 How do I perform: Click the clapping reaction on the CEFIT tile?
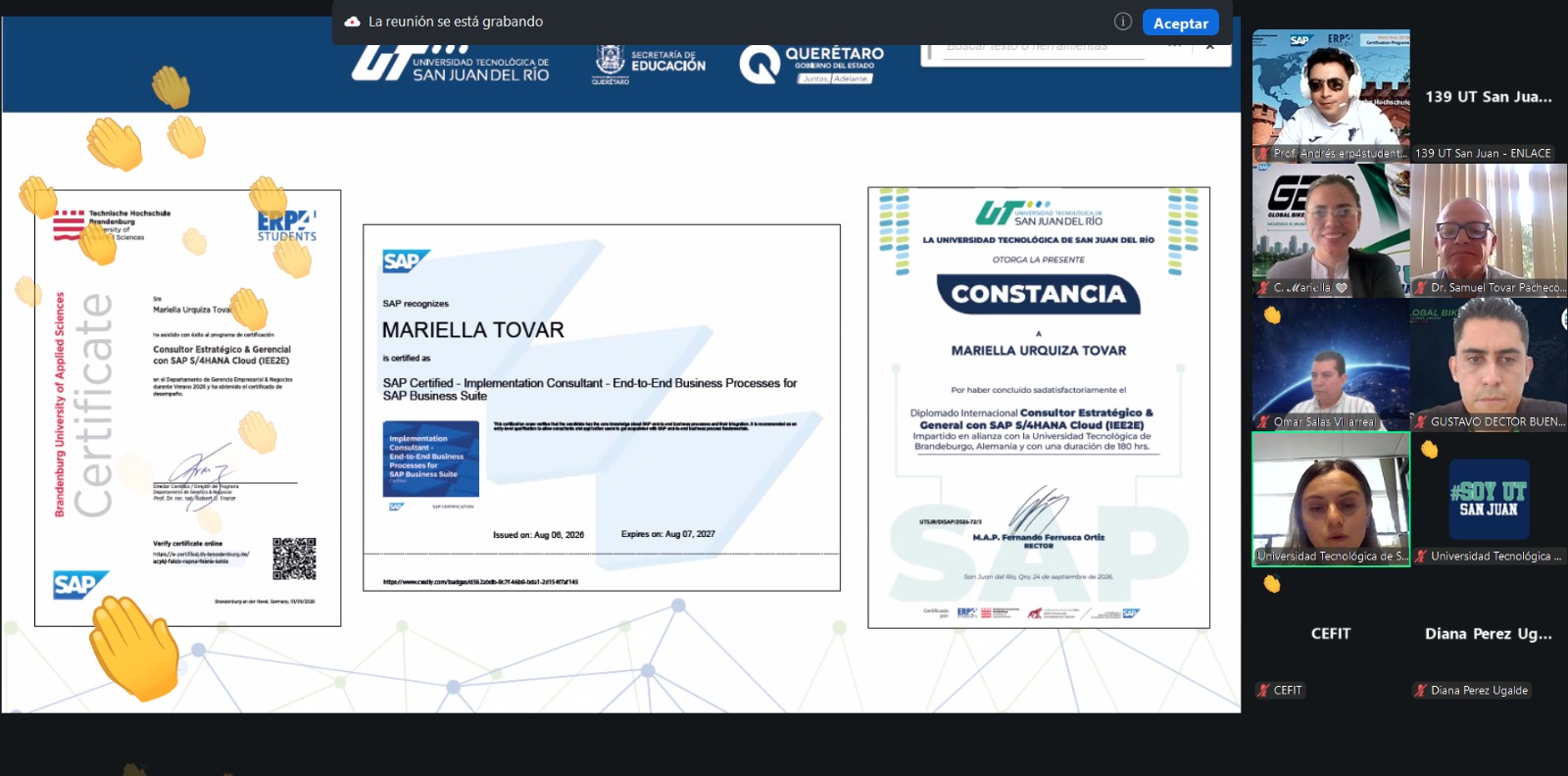[1272, 584]
